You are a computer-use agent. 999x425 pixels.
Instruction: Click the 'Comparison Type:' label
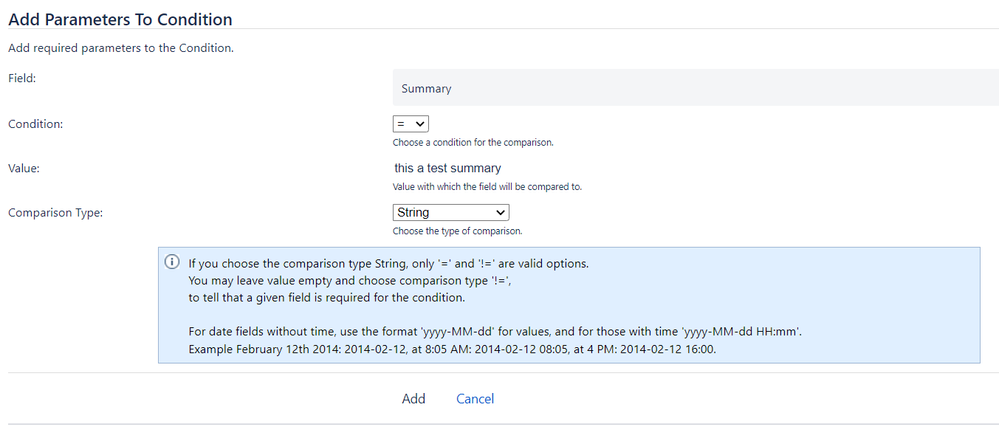click(x=55, y=213)
